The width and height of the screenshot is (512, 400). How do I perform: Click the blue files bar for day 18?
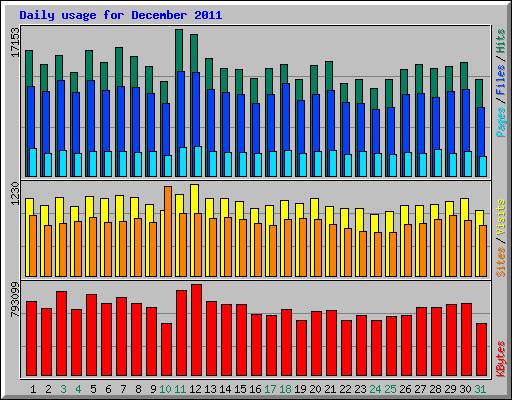pos(286,117)
